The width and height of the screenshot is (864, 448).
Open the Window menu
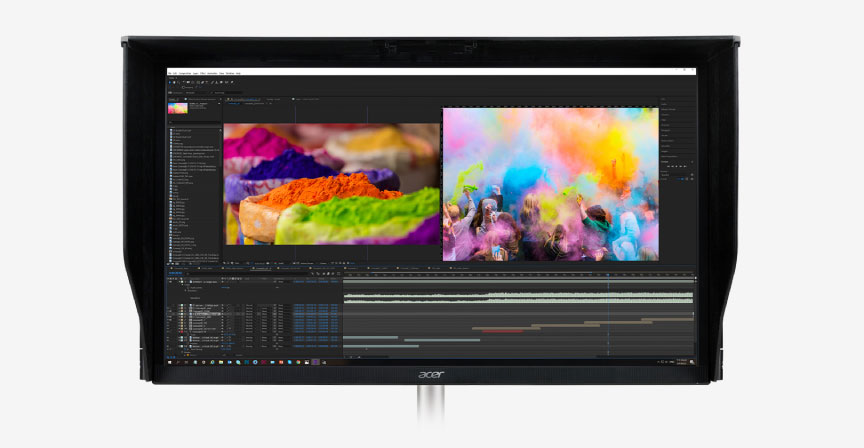[230, 73]
